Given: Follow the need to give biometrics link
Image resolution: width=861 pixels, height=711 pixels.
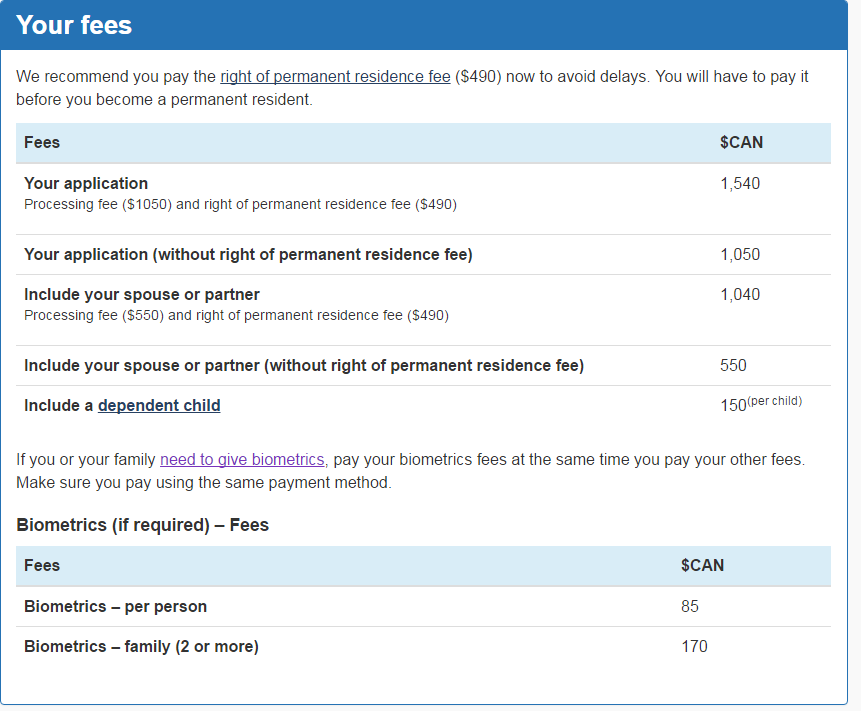Looking at the screenshot, I should [242, 459].
